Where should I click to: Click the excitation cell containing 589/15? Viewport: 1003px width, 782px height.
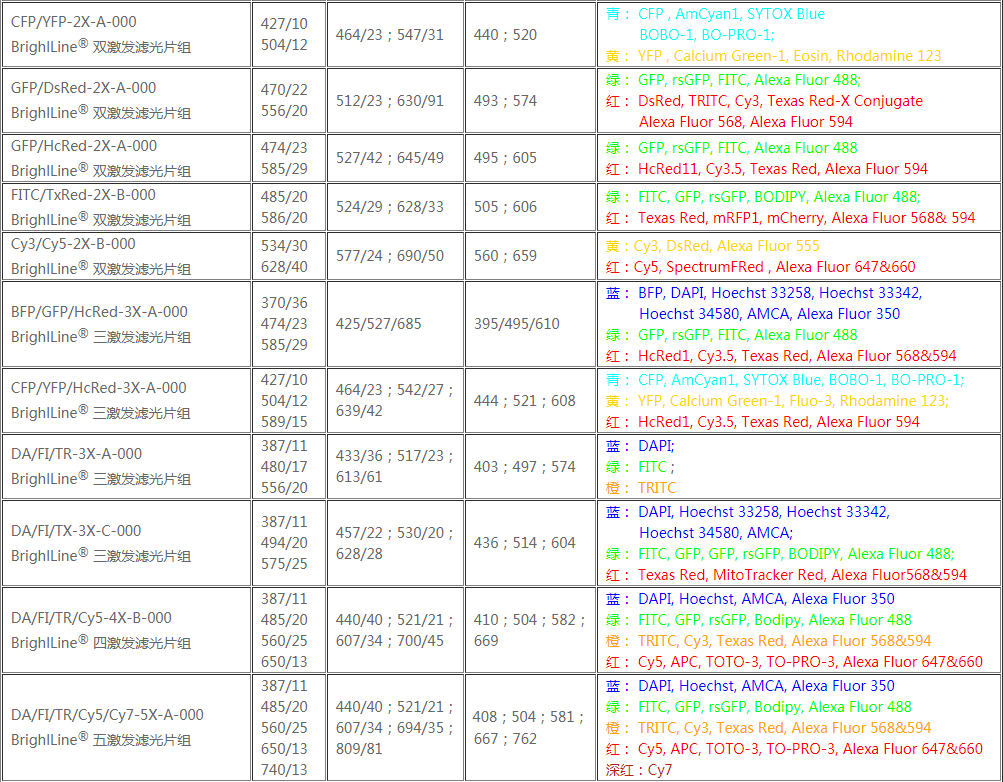click(289, 401)
